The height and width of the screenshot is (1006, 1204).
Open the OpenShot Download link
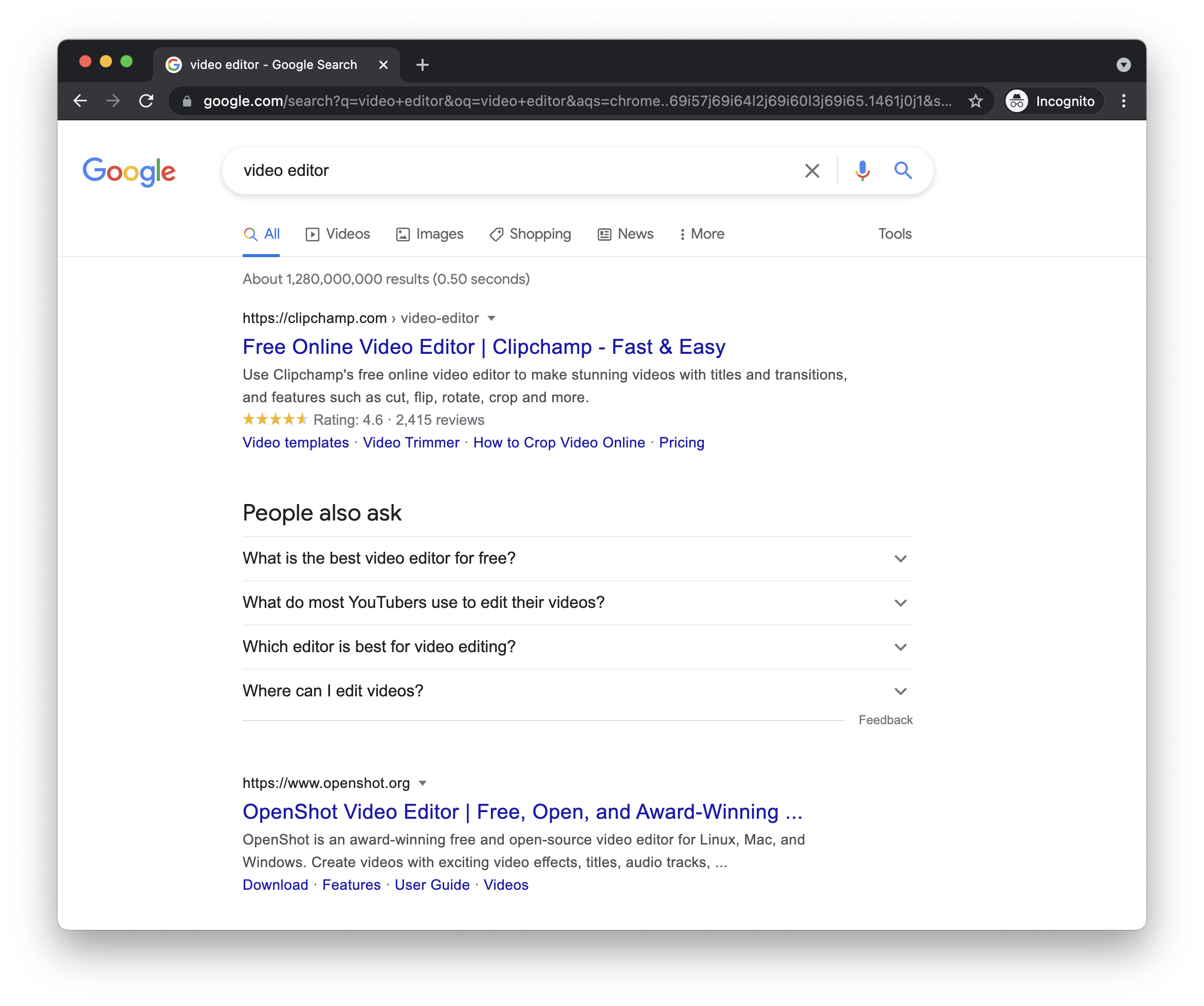[275, 885]
